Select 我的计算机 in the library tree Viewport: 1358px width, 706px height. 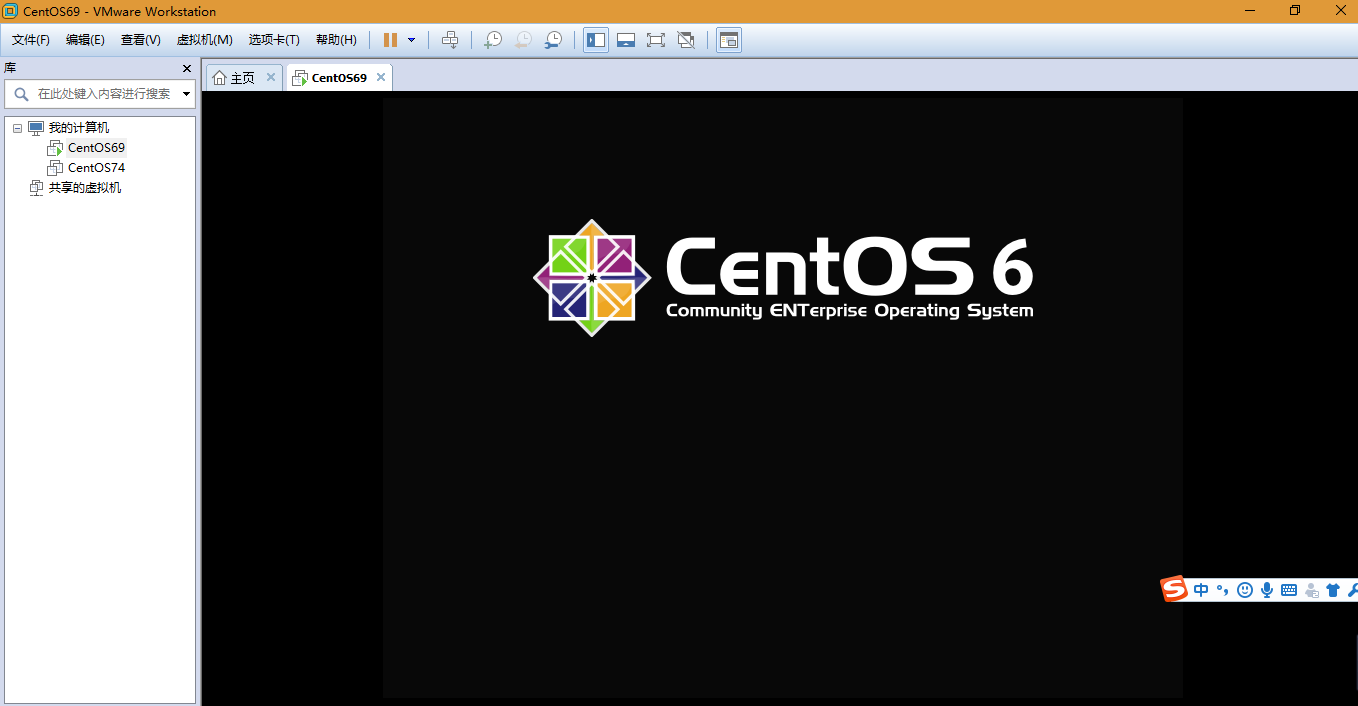(x=79, y=128)
